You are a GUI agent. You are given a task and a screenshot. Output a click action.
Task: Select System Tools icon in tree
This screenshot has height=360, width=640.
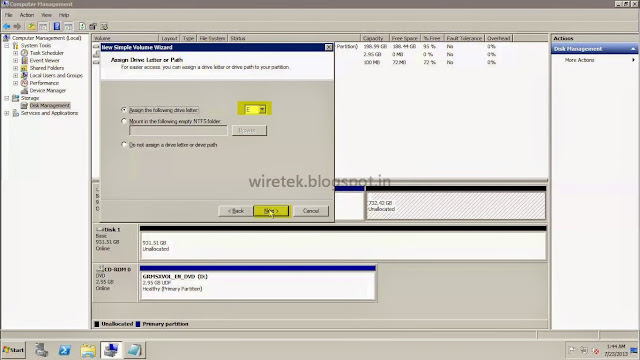(x=16, y=46)
